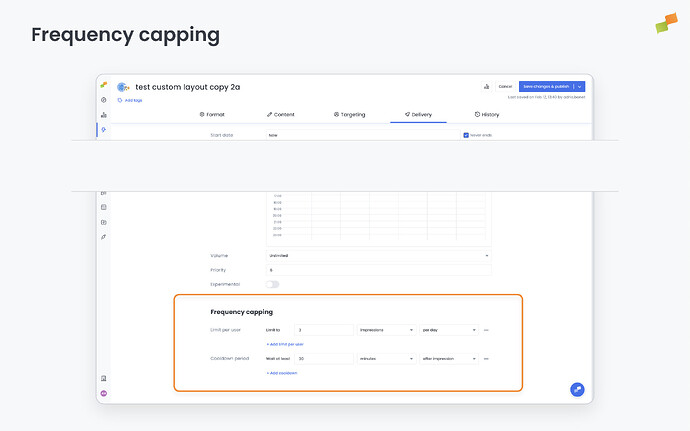Click the Cancel button
The width and height of the screenshot is (690, 431).
(x=505, y=87)
